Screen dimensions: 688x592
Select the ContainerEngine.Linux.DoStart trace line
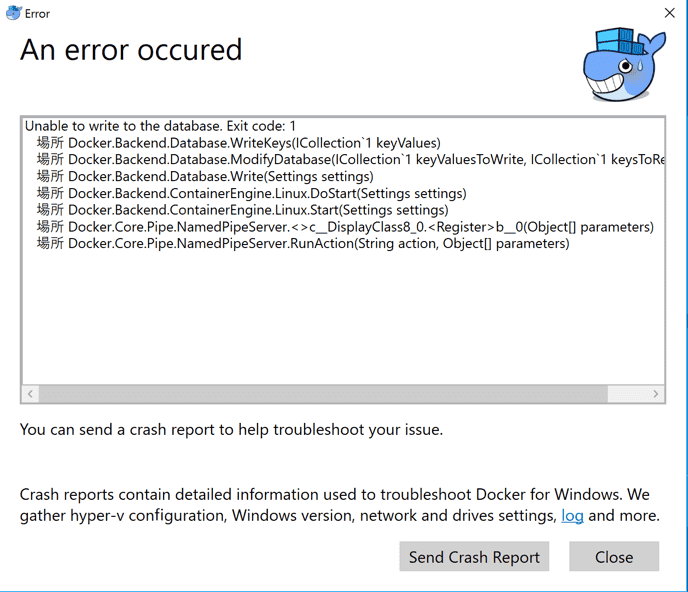[251, 194]
